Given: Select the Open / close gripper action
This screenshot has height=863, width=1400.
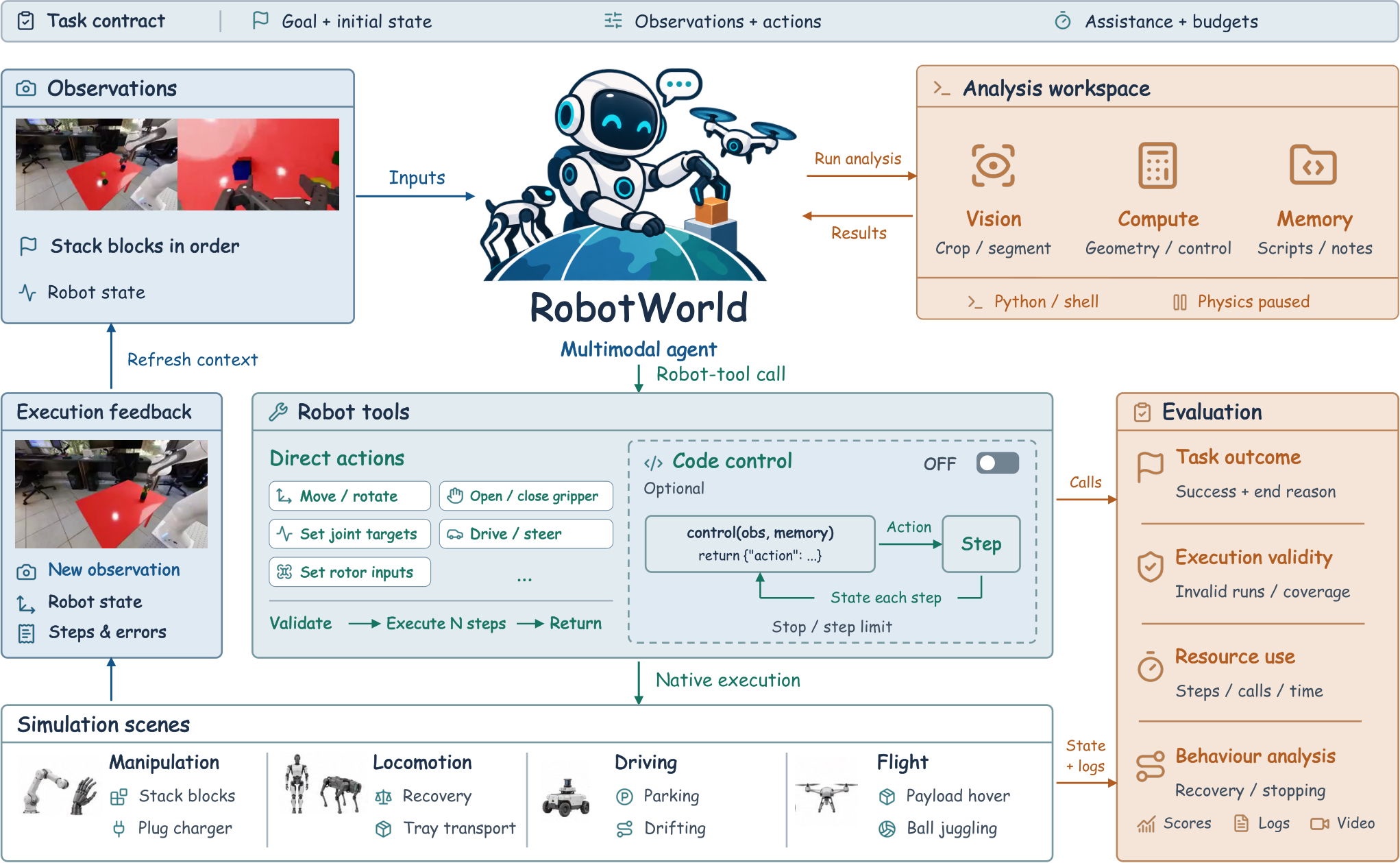Looking at the screenshot, I should tap(526, 496).
